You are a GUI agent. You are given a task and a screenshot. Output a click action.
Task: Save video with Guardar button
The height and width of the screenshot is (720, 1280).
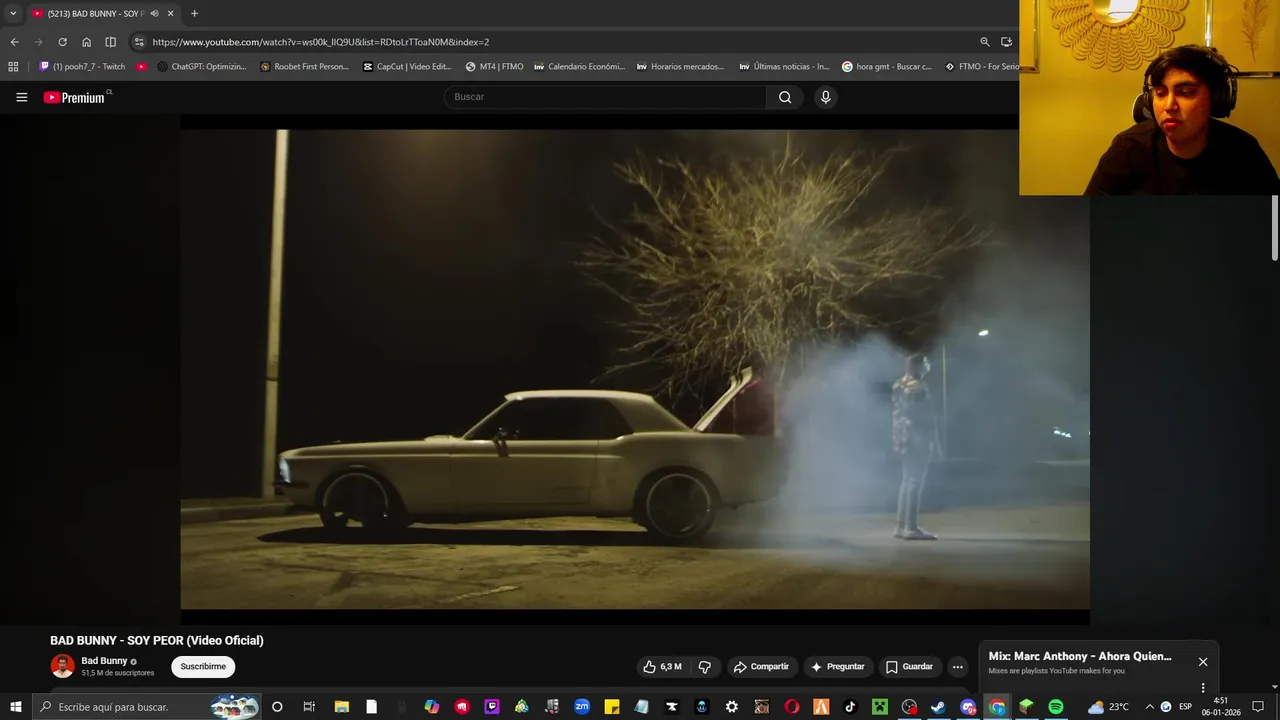click(909, 667)
